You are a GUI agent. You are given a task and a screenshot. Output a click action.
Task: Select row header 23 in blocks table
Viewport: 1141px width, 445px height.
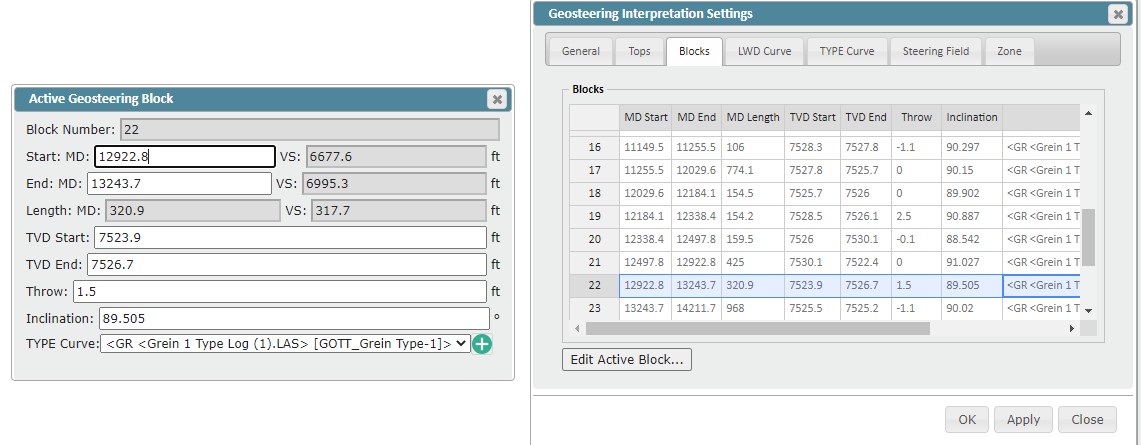(x=595, y=308)
